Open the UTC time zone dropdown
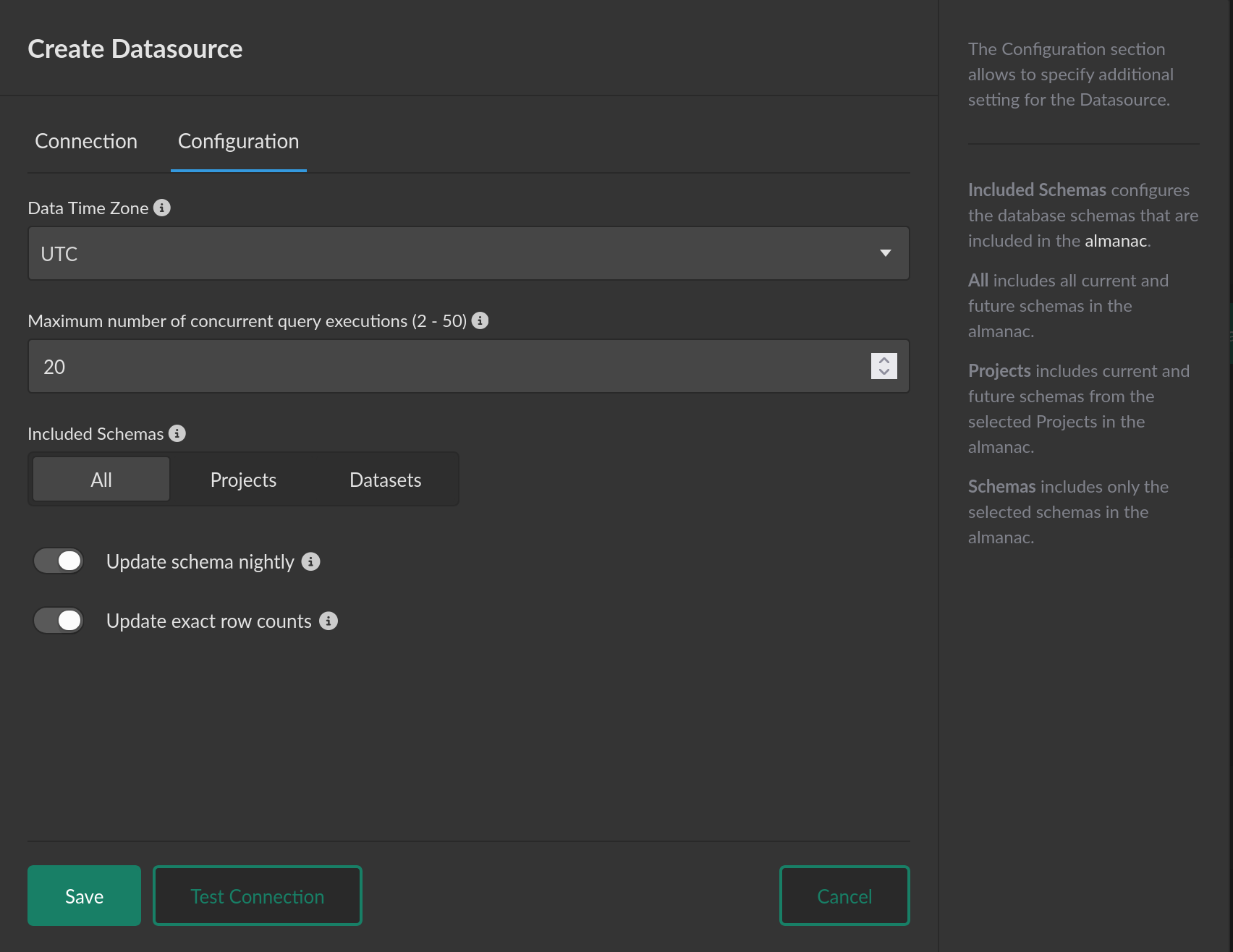 tap(469, 253)
